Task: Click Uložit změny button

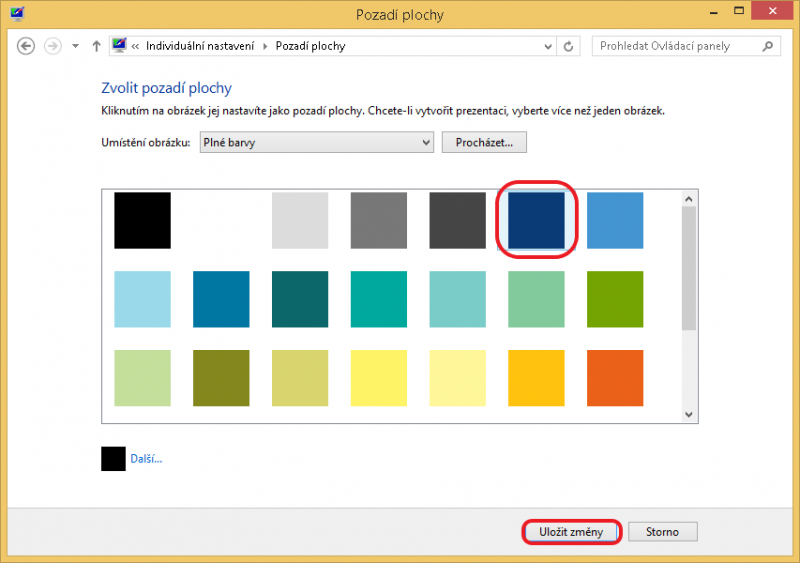Action: click(571, 532)
